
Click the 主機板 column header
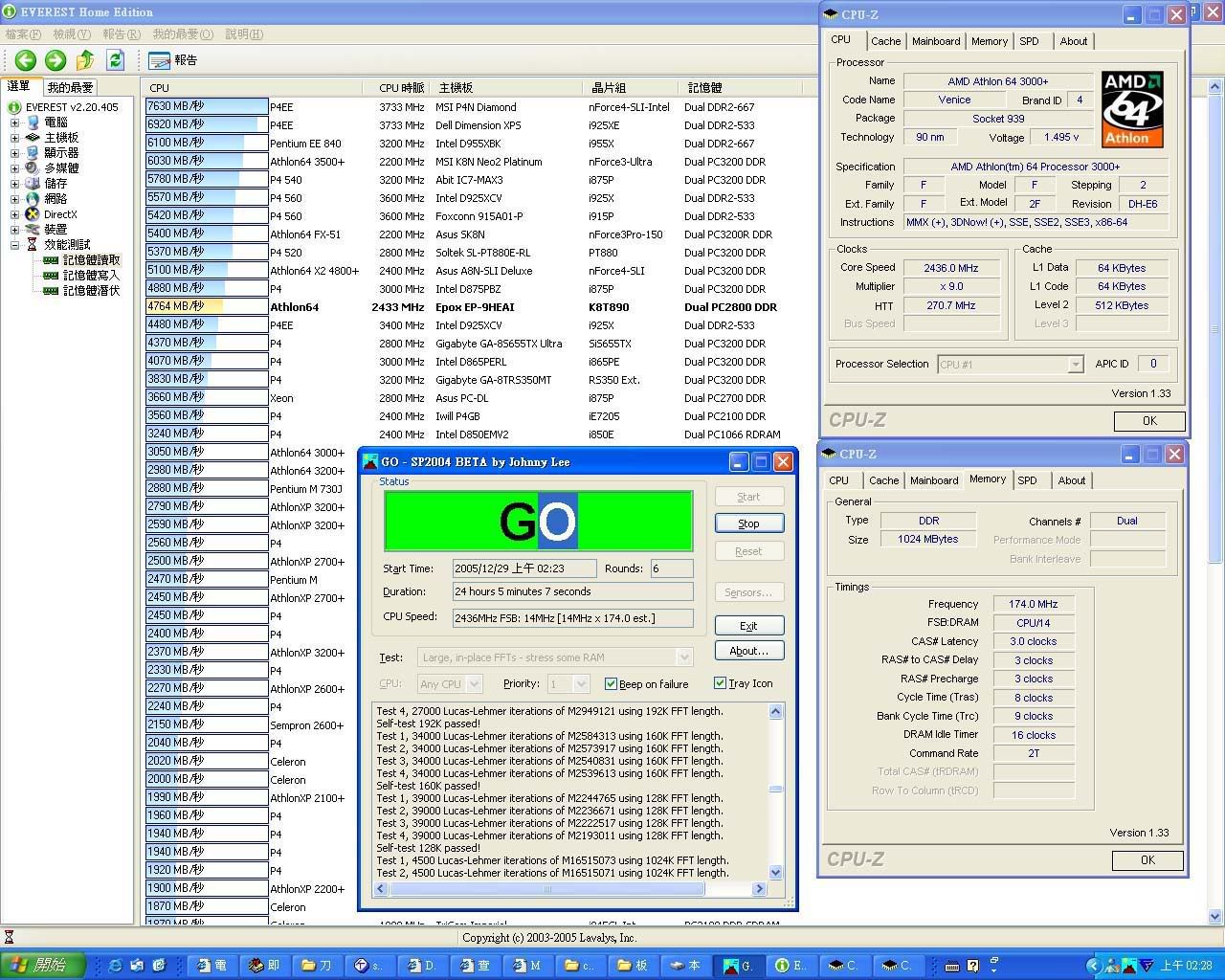click(x=507, y=87)
